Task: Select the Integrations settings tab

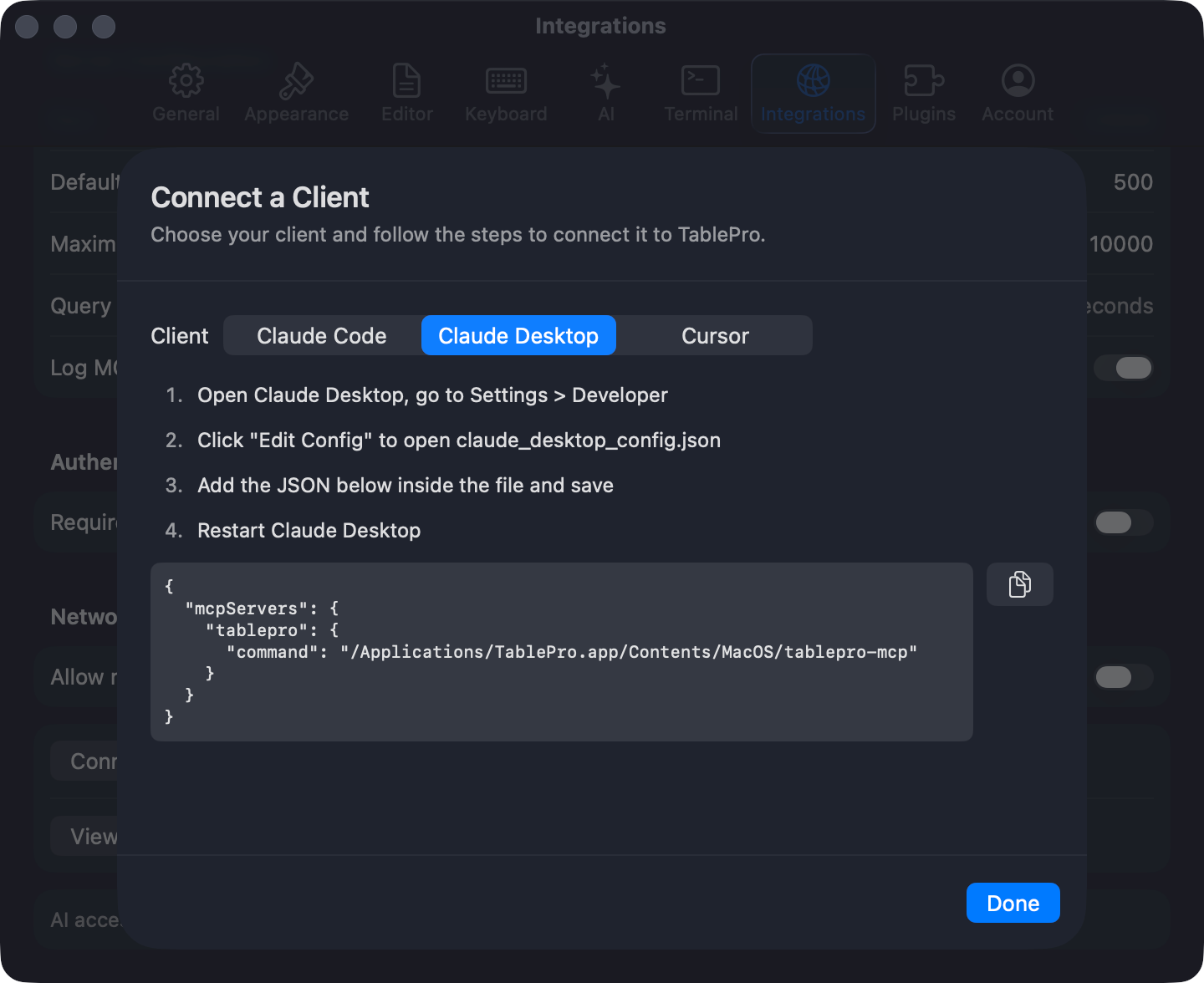Action: [813, 94]
